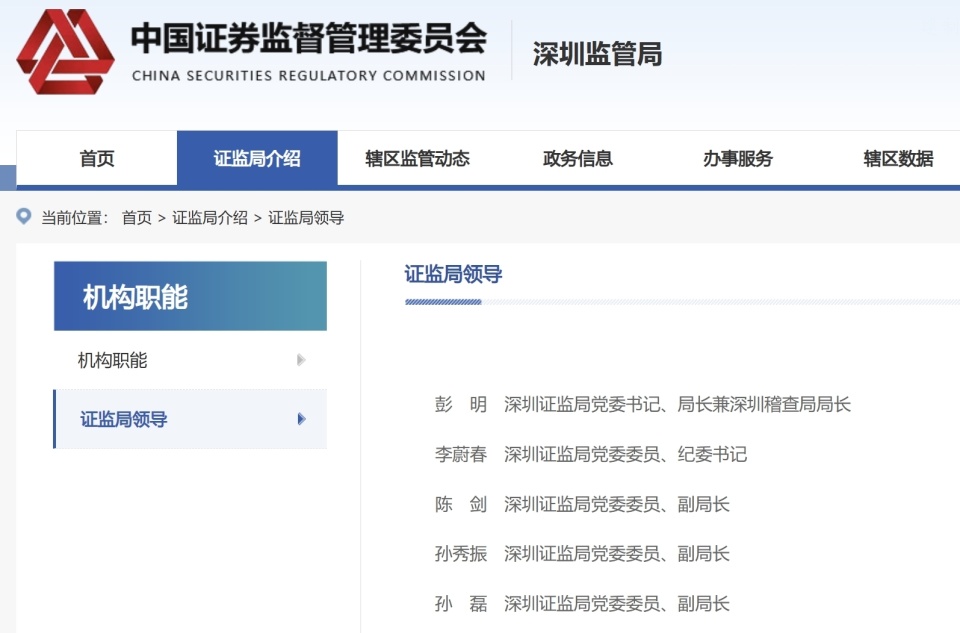Open the 政务信息 menu item
960x633 pixels.
tap(577, 157)
